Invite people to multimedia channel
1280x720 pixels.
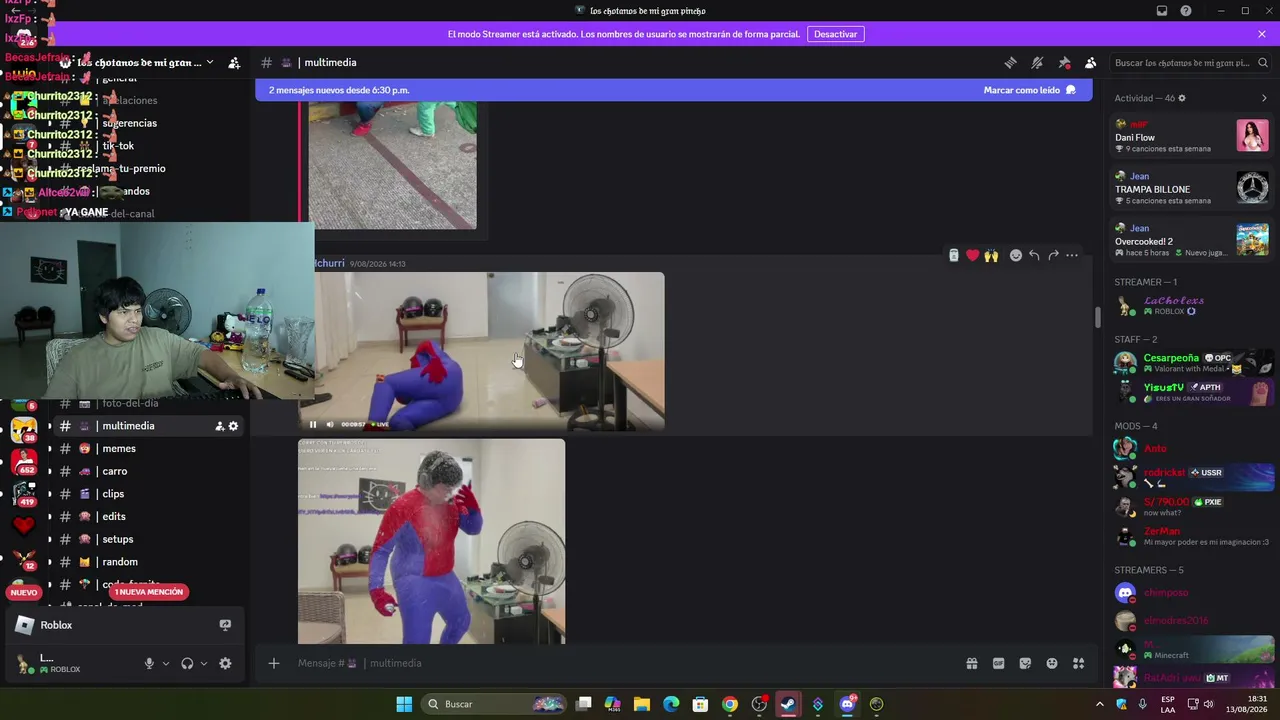pyautogui.click(x=219, y=426)
